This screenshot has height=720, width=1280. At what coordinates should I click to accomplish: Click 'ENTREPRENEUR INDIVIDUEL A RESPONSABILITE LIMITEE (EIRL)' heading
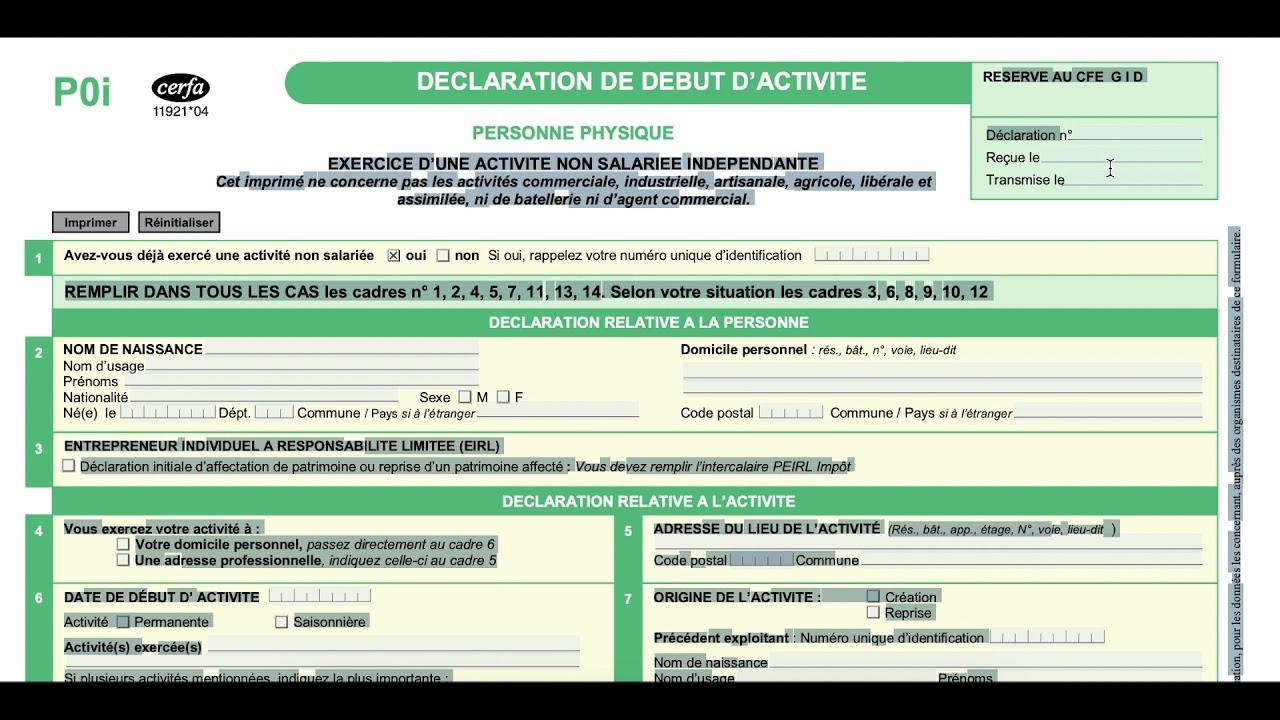(x=282, y=446)
